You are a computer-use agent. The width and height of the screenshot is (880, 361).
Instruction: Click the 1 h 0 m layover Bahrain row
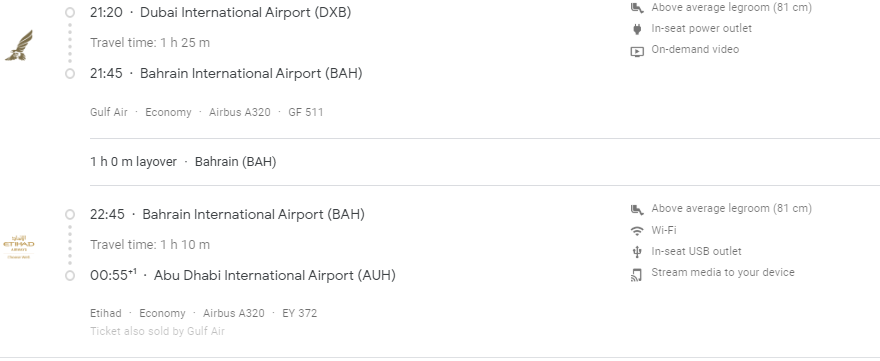[x=485, y=162]
